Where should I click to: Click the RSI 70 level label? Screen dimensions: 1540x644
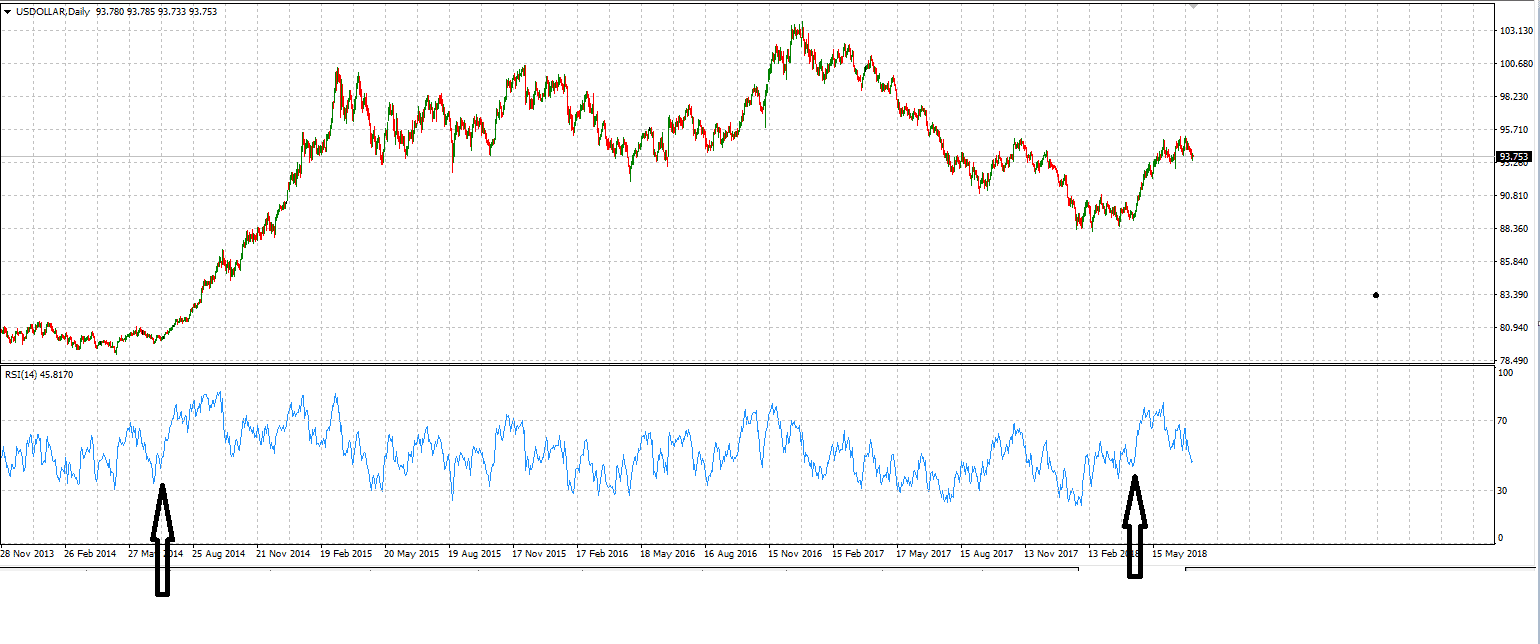point(1502,421)
